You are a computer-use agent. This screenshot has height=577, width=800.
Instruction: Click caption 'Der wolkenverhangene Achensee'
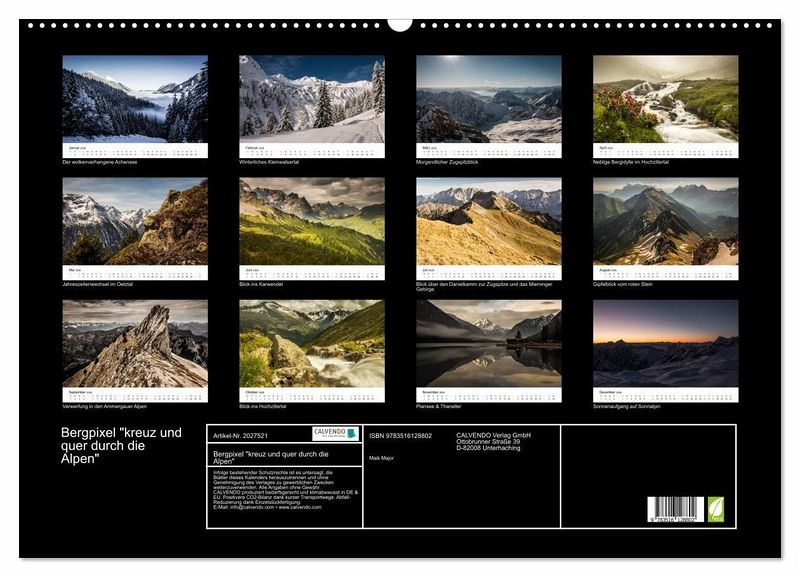(x=99, y=162)
